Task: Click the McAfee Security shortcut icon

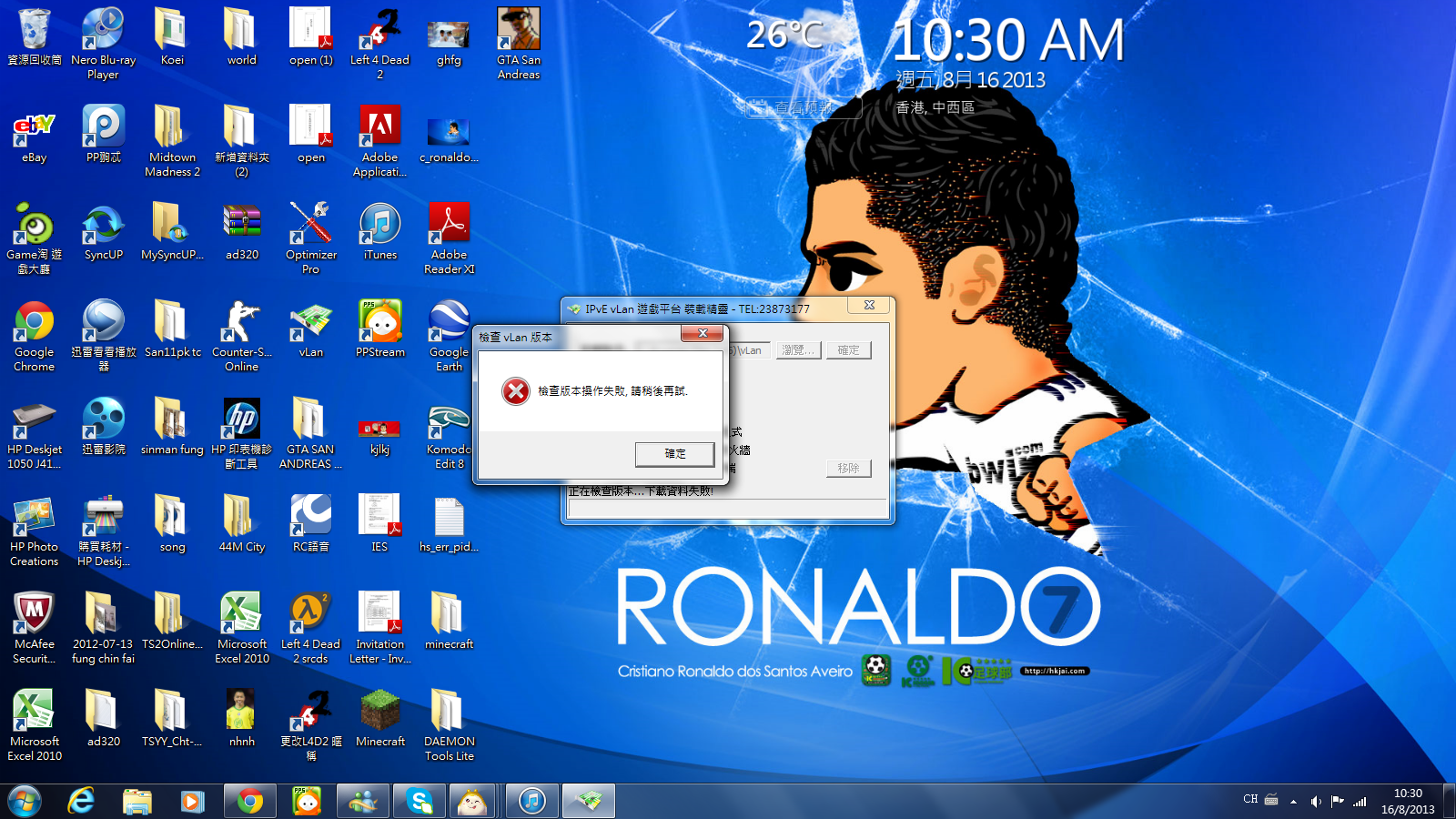Action: pos(34,614)
